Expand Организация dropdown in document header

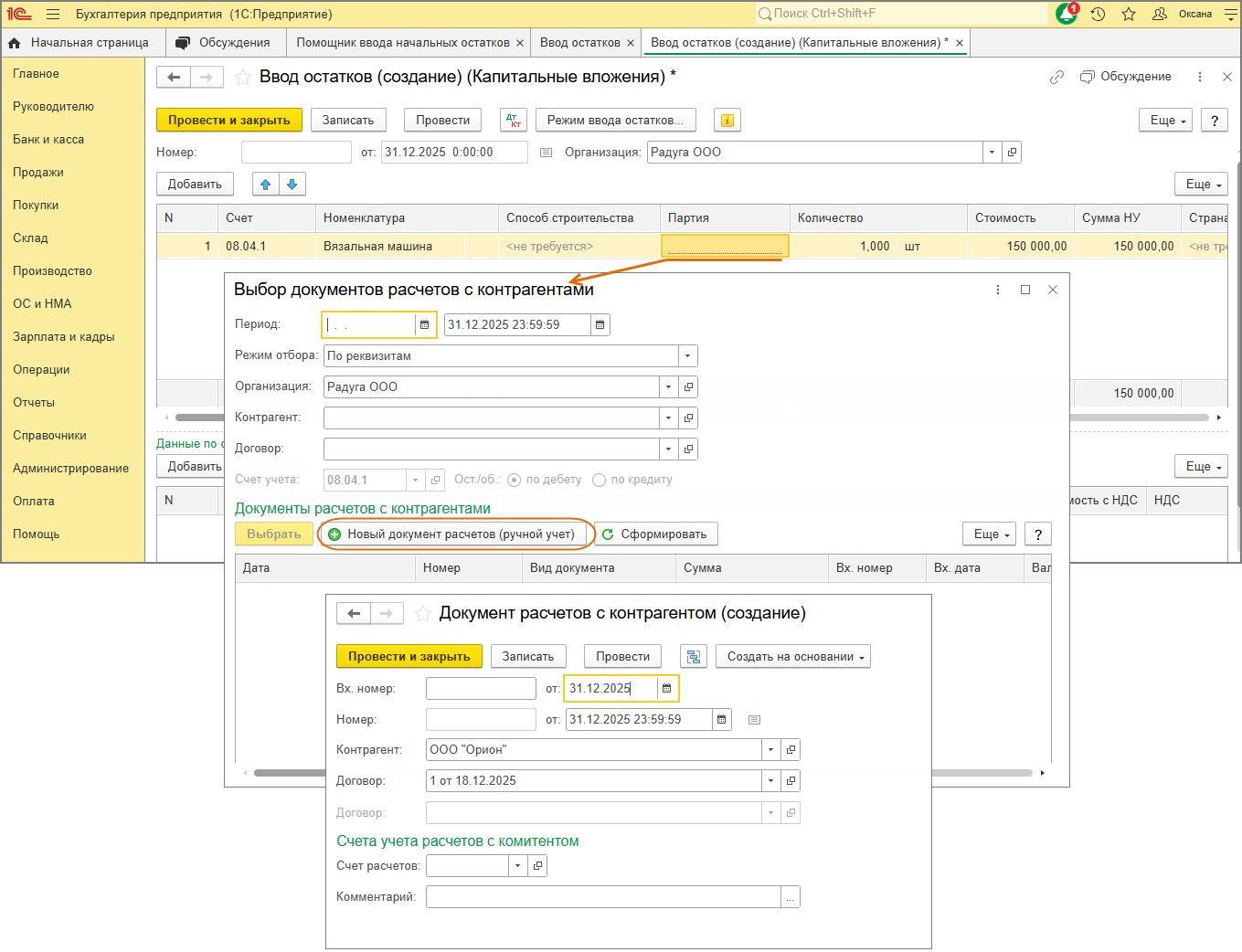click(993, 152)
